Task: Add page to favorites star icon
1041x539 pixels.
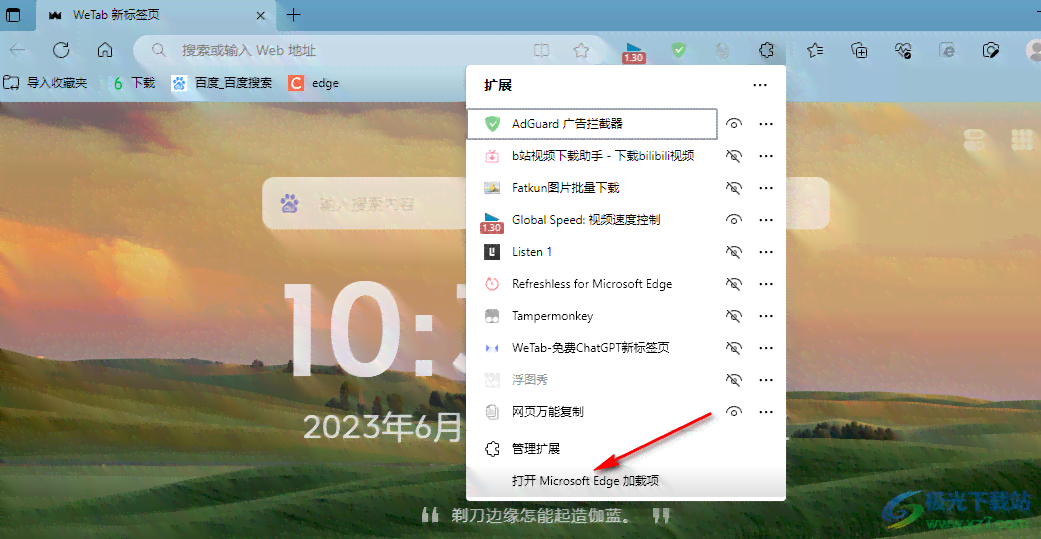Action: tap(582, 50)
